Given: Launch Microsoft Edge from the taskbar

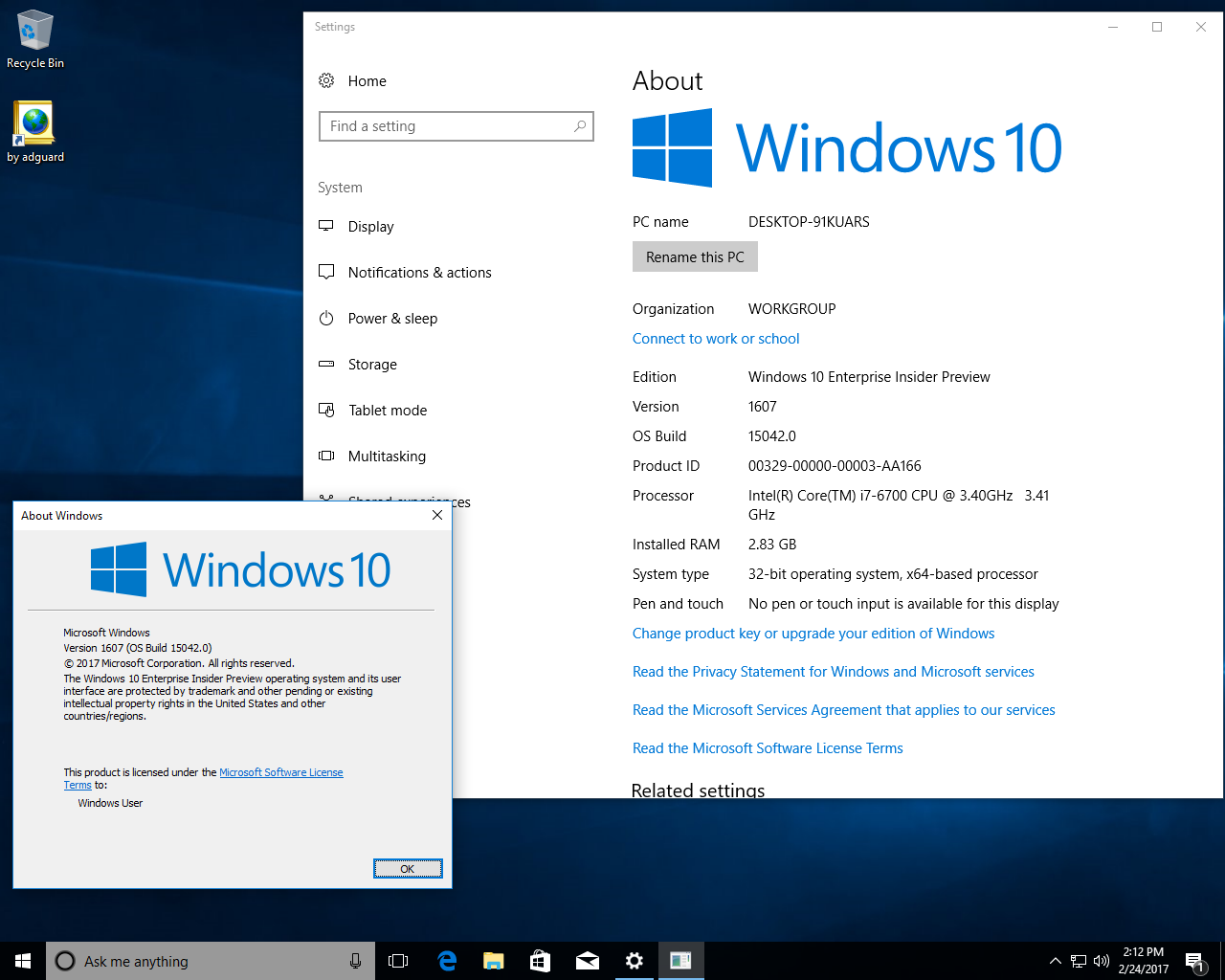Looking at the screenshot, I should 446,961.
